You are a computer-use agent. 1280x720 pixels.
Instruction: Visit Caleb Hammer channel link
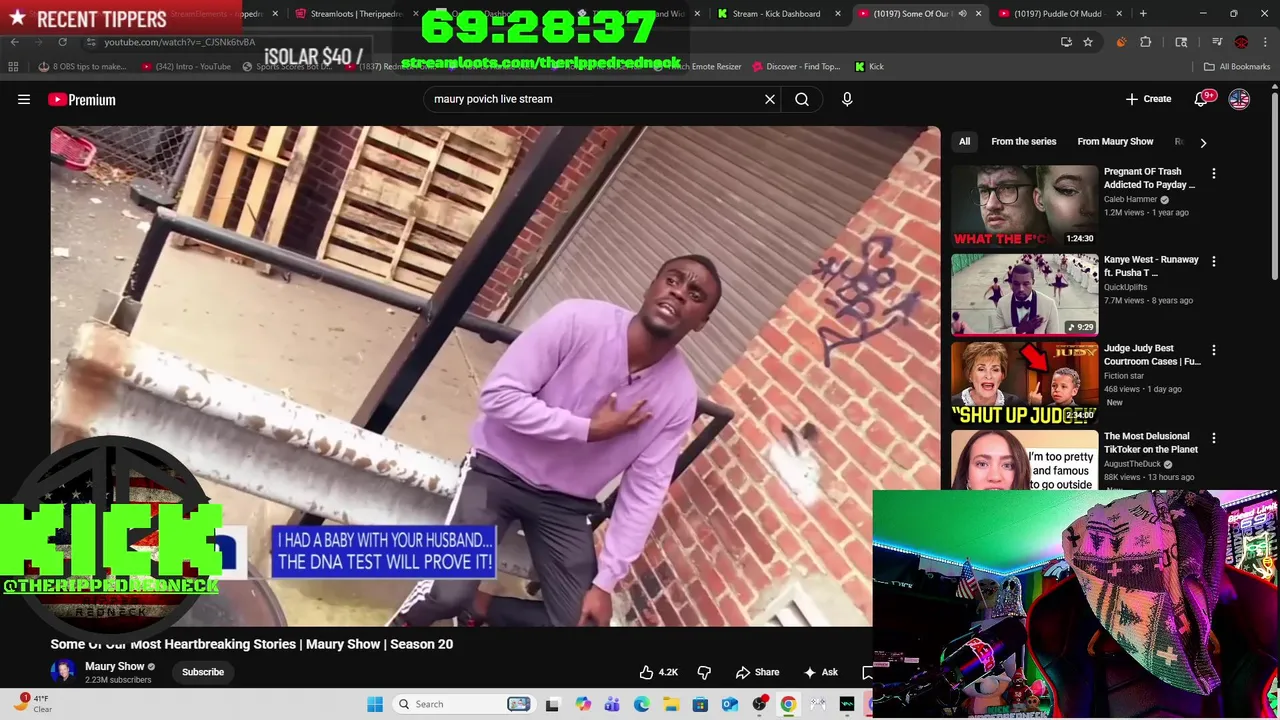(x=1131, y=199)
